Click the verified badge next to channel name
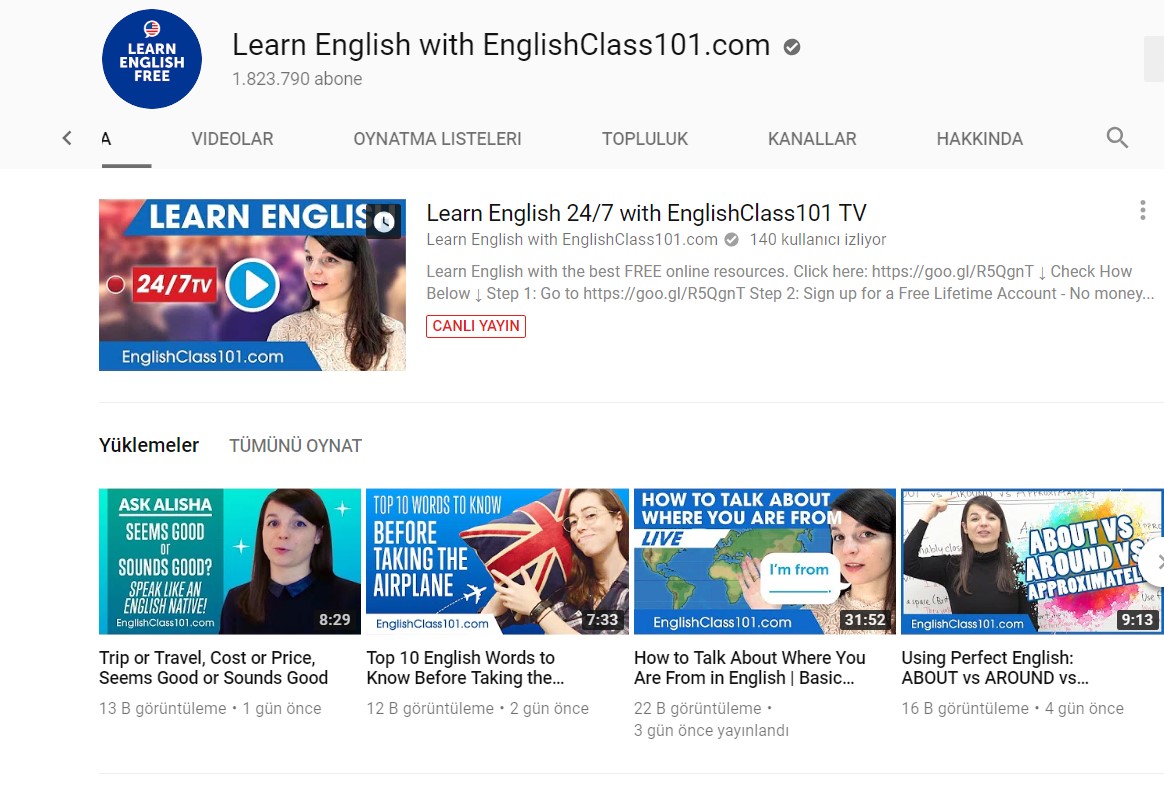1164x805 pixels. pyautogui.click(x=790, y=45)
